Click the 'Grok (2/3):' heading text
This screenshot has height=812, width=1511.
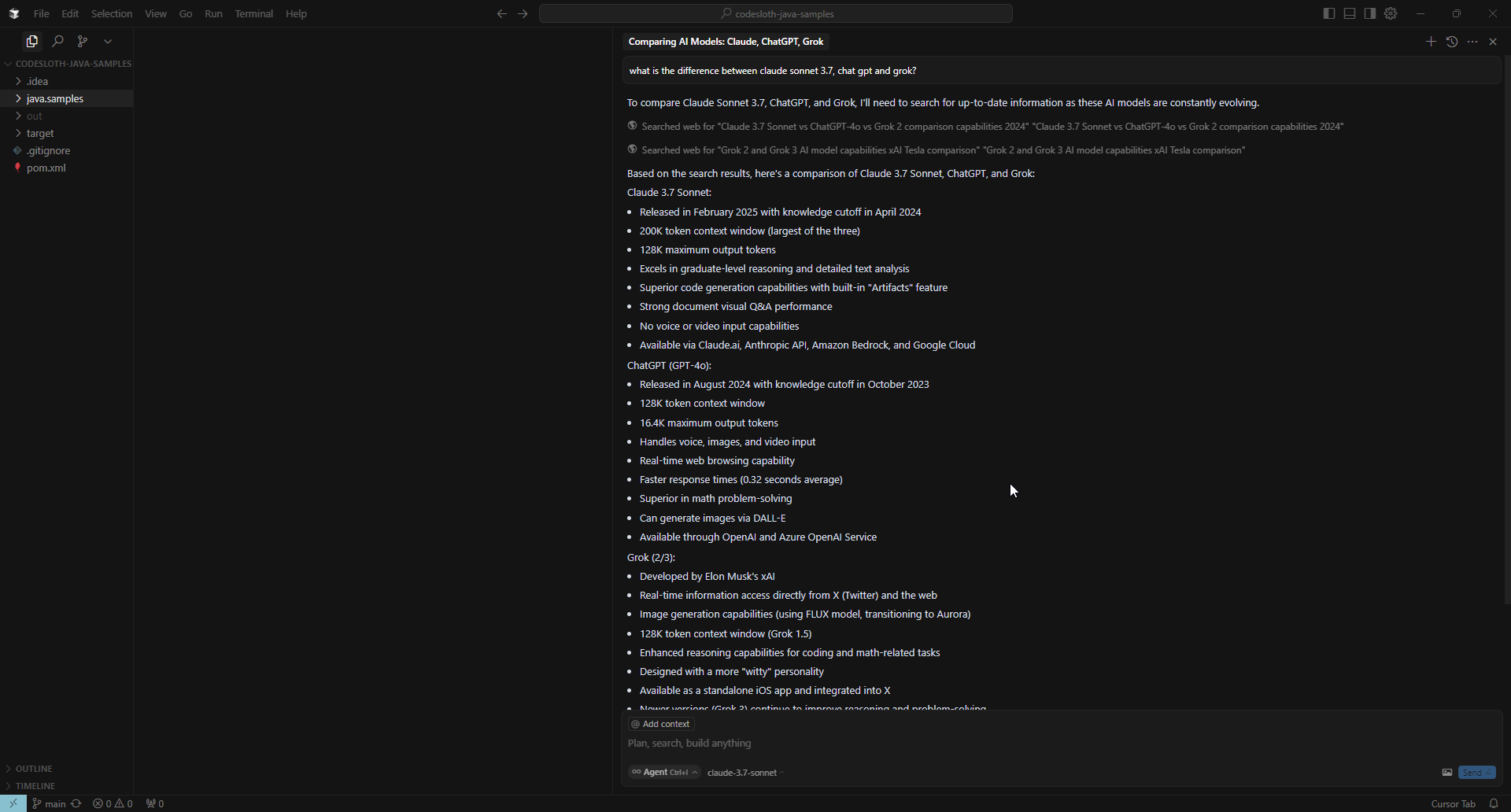pyautogui.click(x=651, y=558)
